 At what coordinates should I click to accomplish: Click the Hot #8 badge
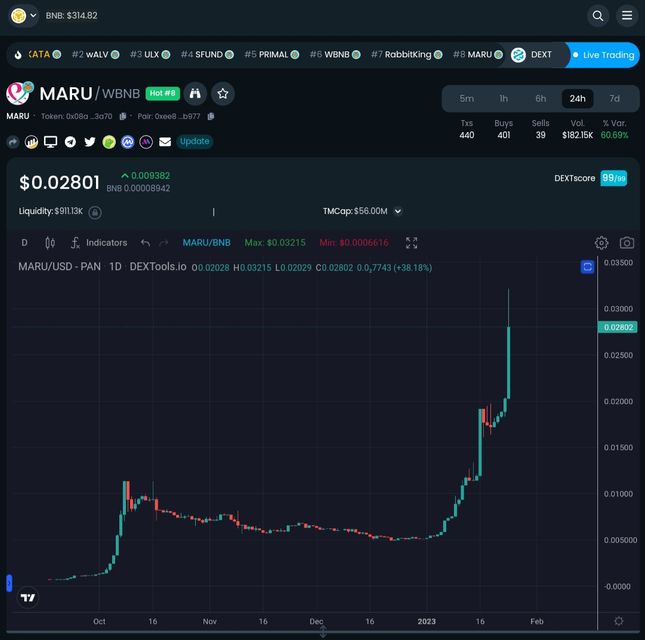coord(162,93)
